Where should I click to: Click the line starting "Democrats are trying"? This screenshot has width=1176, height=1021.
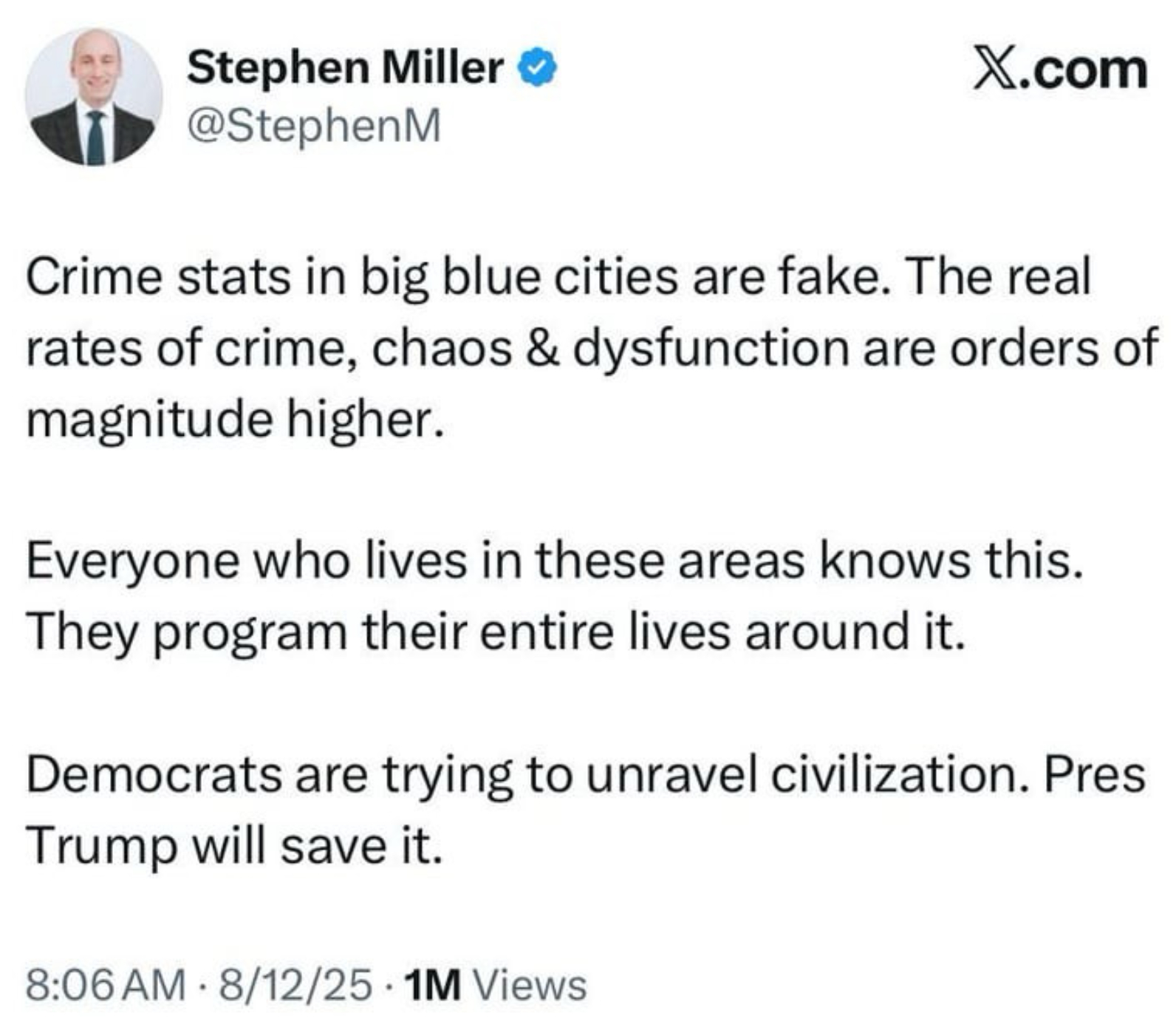pos(584,775)
